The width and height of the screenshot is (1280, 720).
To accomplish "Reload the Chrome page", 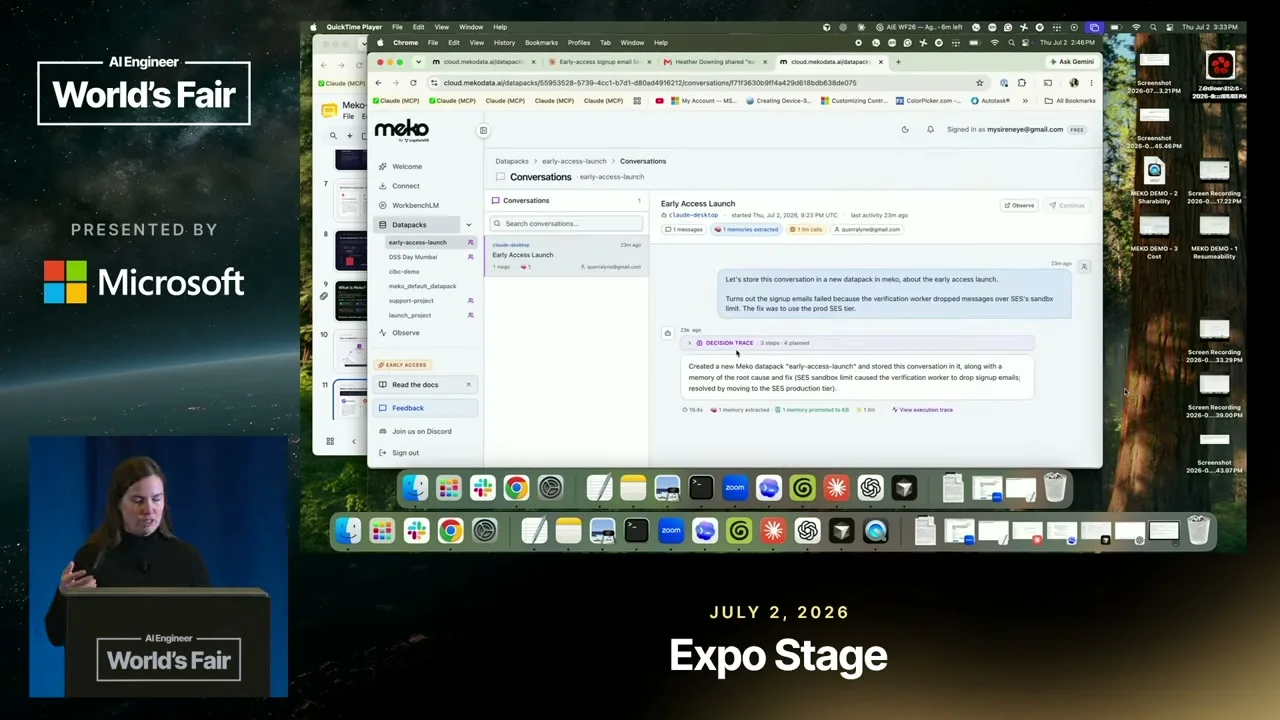I will (x=414, y=83).
